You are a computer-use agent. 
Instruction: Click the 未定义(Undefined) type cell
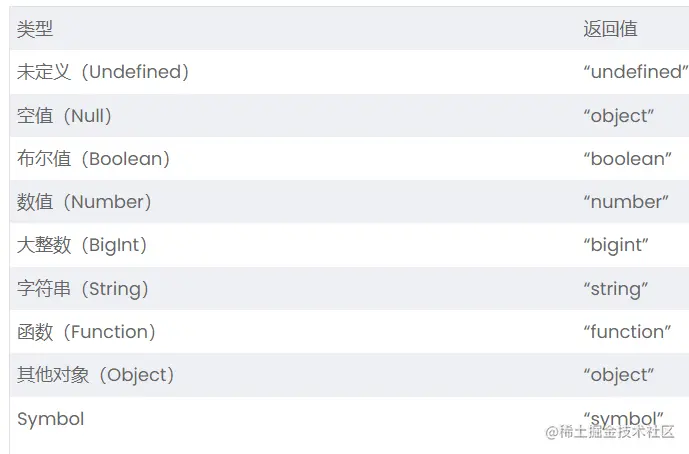tap(103, 72)
